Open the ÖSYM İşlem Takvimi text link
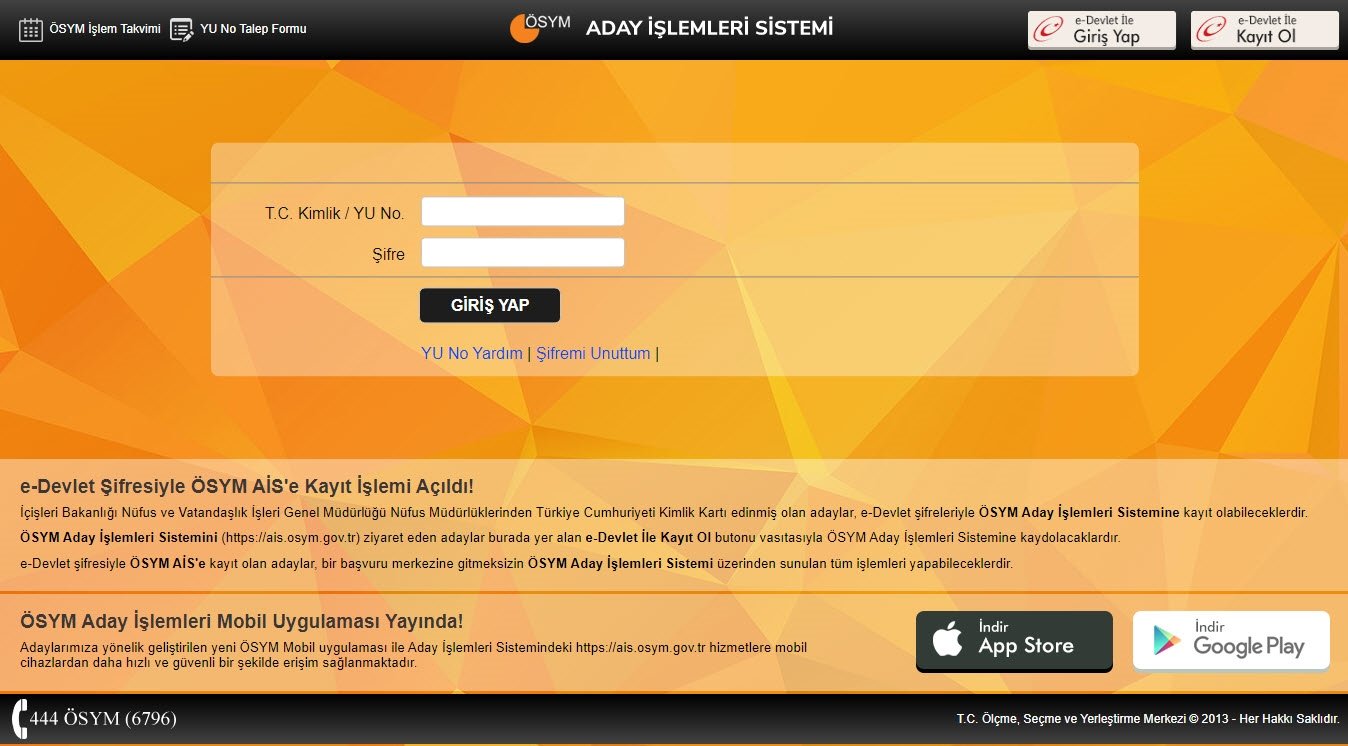1348x746 pixels. (104, 29)
